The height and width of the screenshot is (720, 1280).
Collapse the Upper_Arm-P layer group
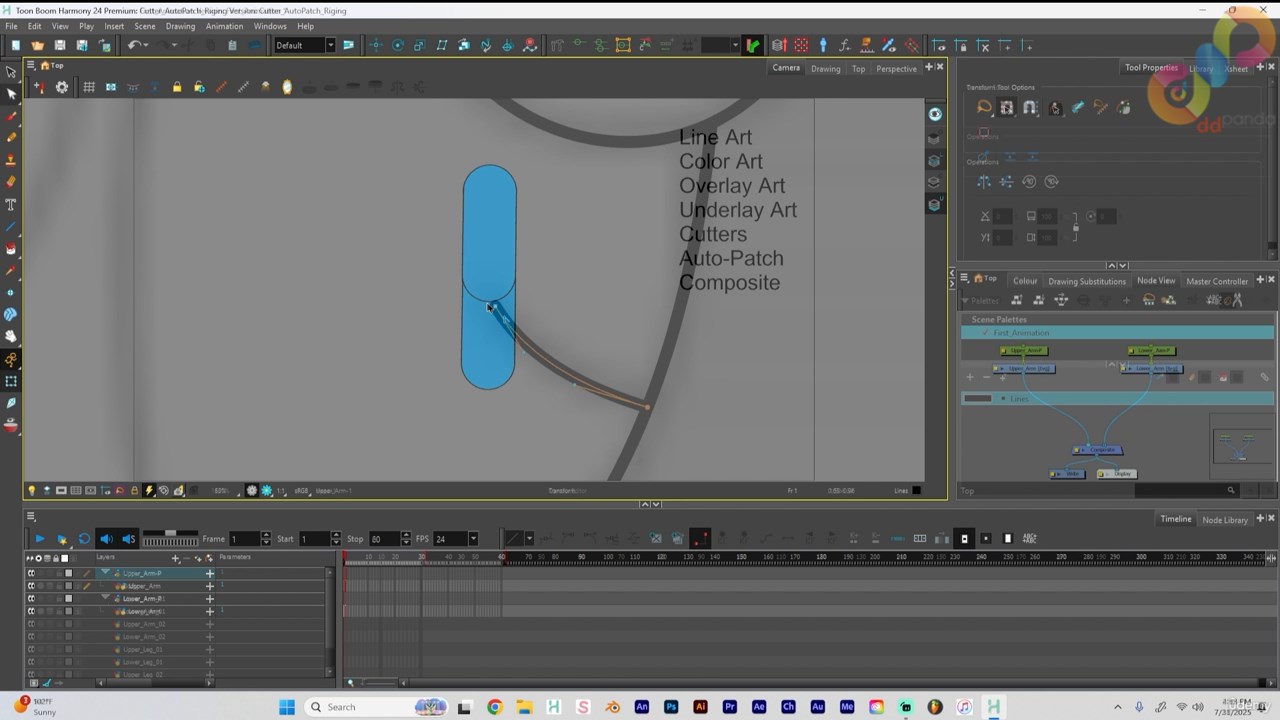coord(105,573)
